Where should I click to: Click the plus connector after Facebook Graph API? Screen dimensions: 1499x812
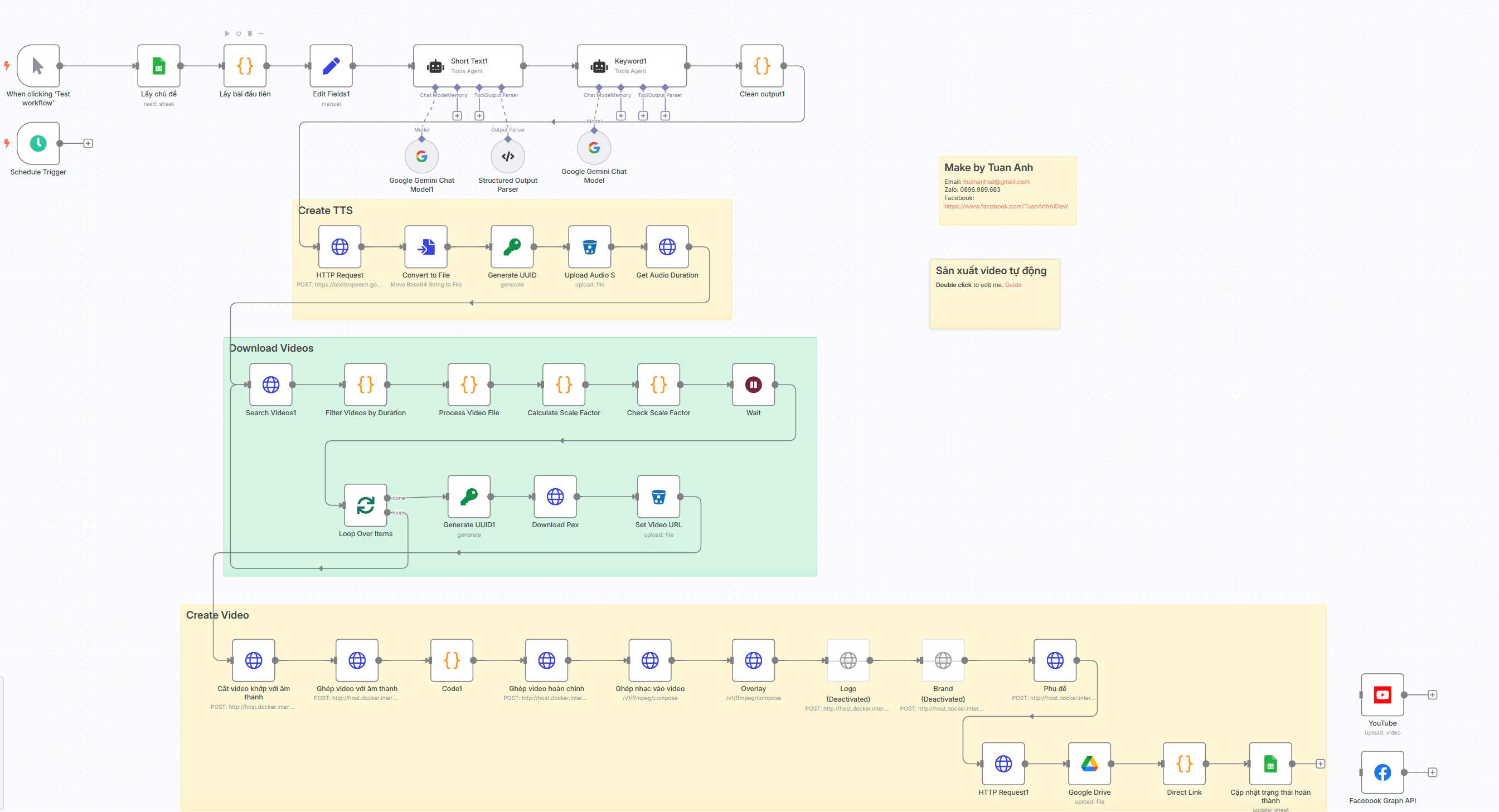1432,772
